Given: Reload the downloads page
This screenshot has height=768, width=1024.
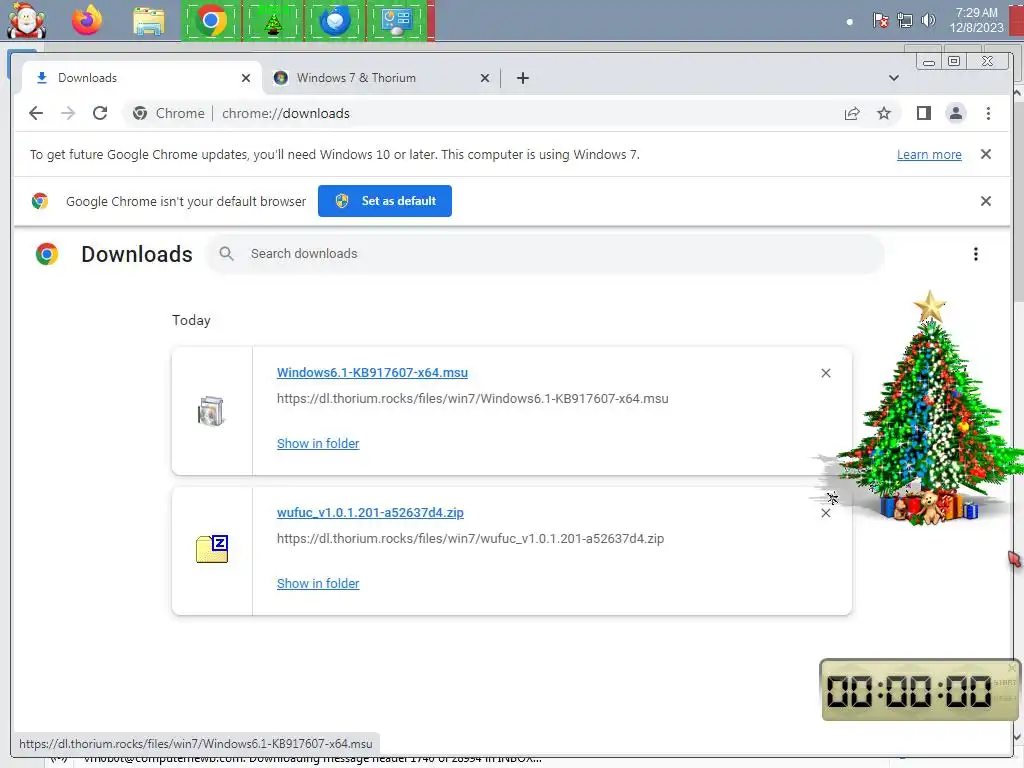Looking at the screenshot, I should click(100, 113).
